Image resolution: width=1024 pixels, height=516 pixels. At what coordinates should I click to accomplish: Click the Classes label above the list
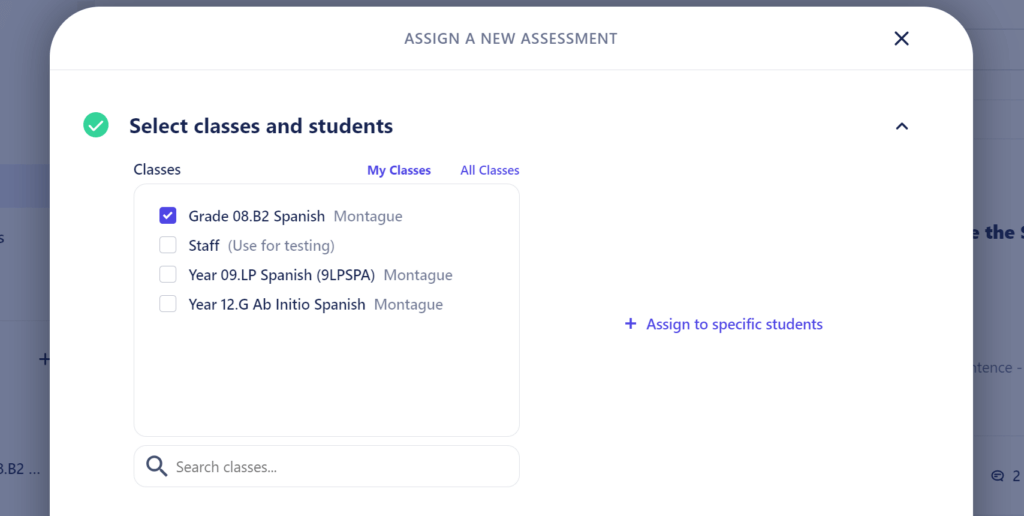click(x=157, y=170)
